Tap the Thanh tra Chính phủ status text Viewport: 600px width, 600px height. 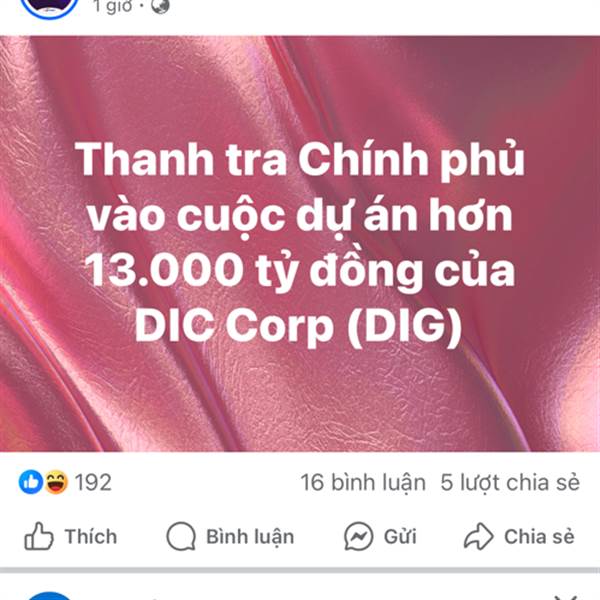point(300,243)
